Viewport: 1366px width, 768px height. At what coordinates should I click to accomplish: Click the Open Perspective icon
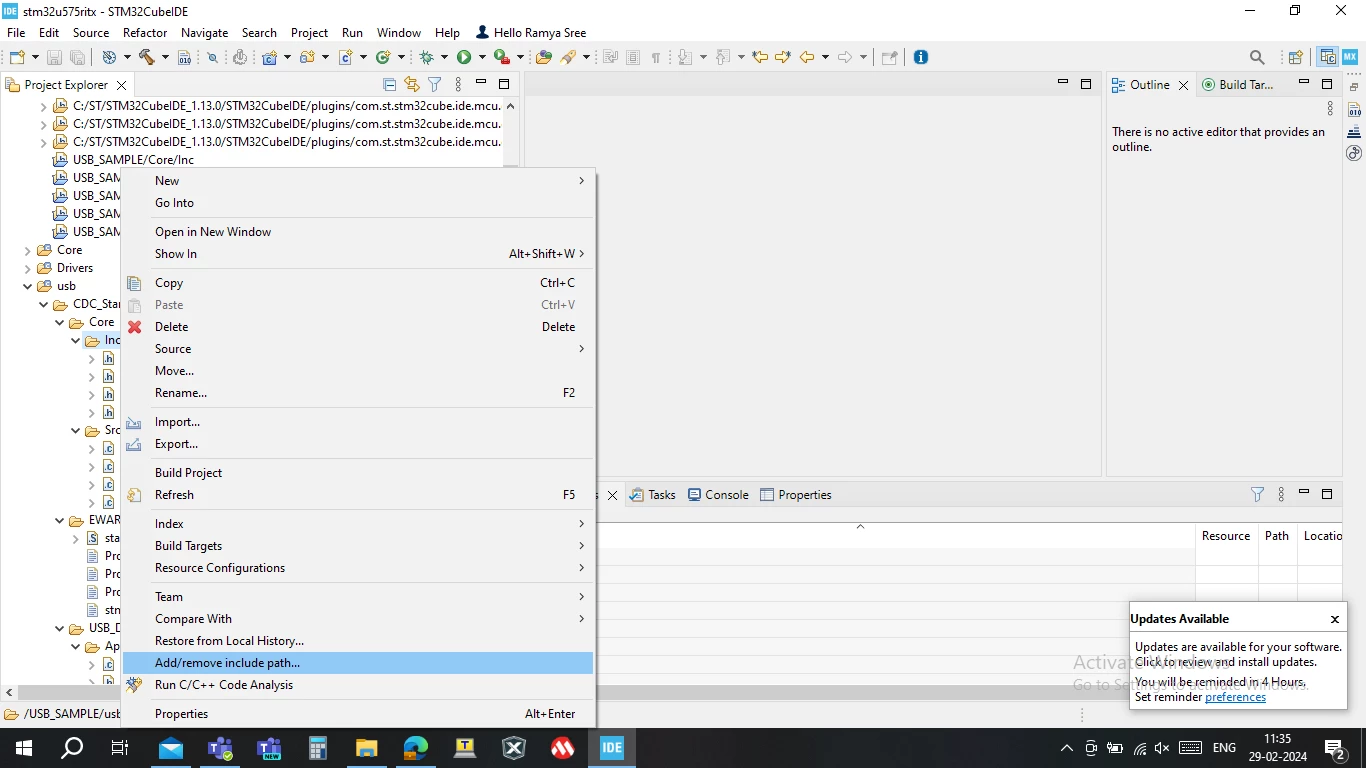pyautogui.click(x=1295, y=57)
